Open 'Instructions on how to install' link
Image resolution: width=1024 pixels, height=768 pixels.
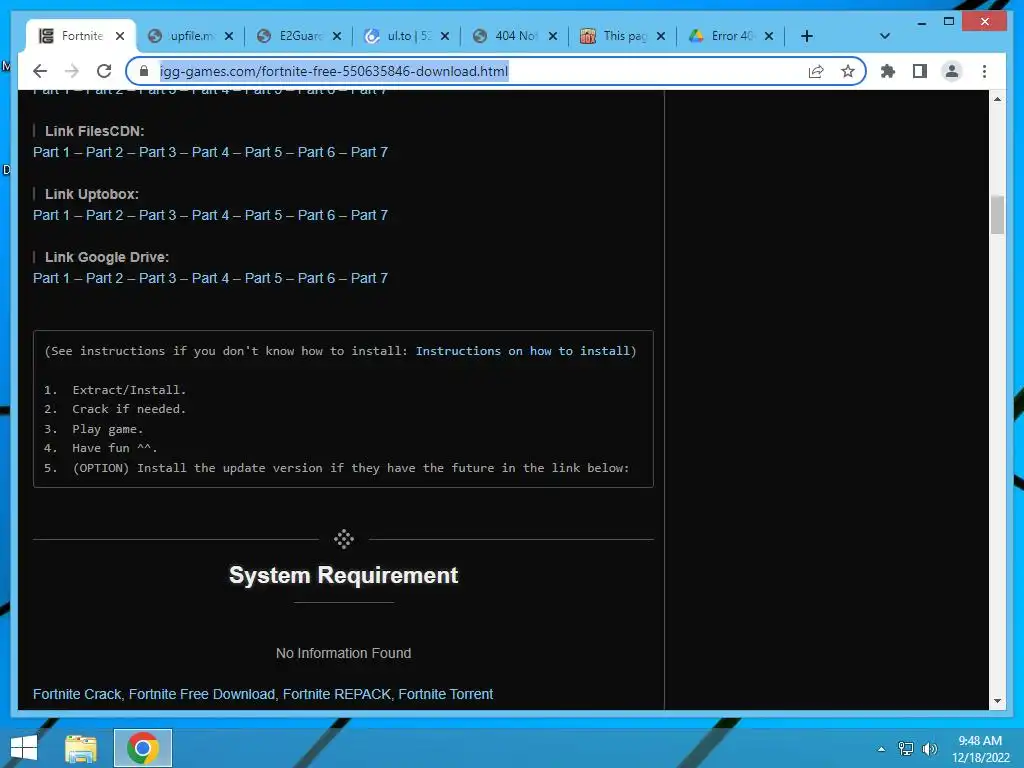coord(523,351)
